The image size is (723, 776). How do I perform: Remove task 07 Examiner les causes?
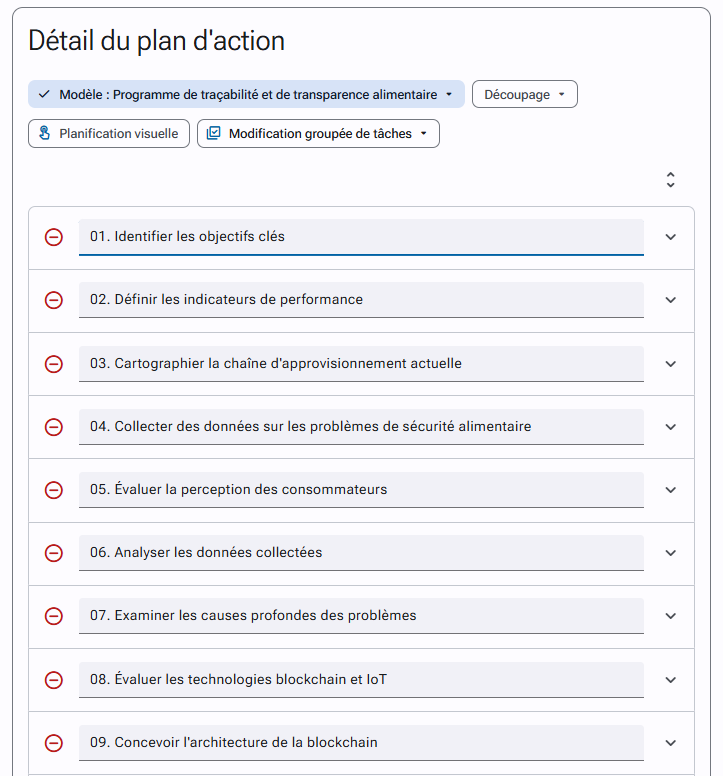53,616
